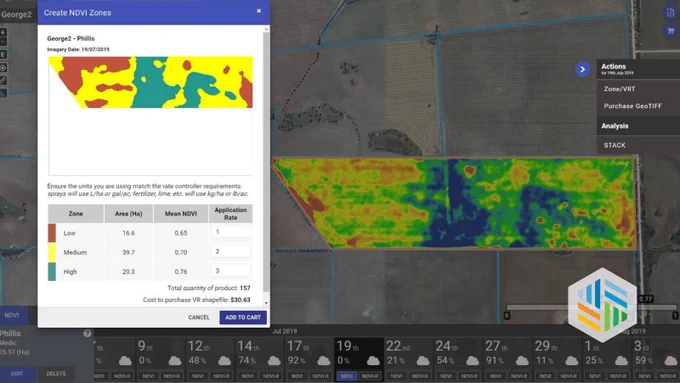This screenshot has height=383, width=680.
Task: Click the yellow Medium zone color swatch
Action: coord(52,252)
